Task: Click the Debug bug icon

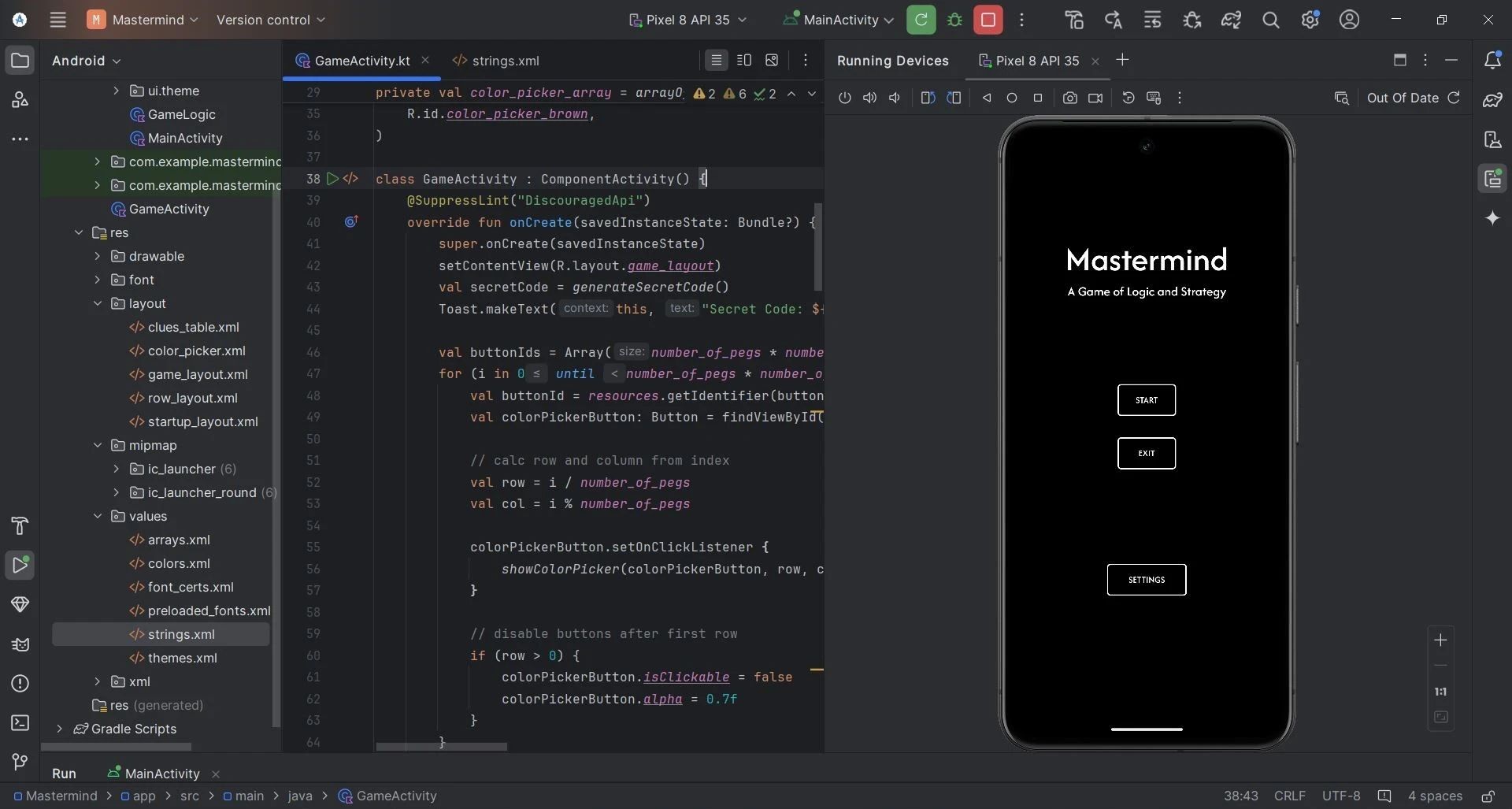Action: click(955, 20)
